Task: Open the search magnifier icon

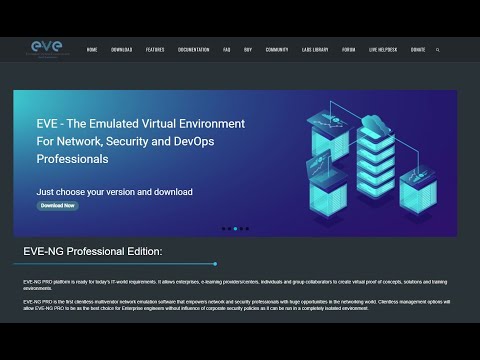Action: pos(438,50)
